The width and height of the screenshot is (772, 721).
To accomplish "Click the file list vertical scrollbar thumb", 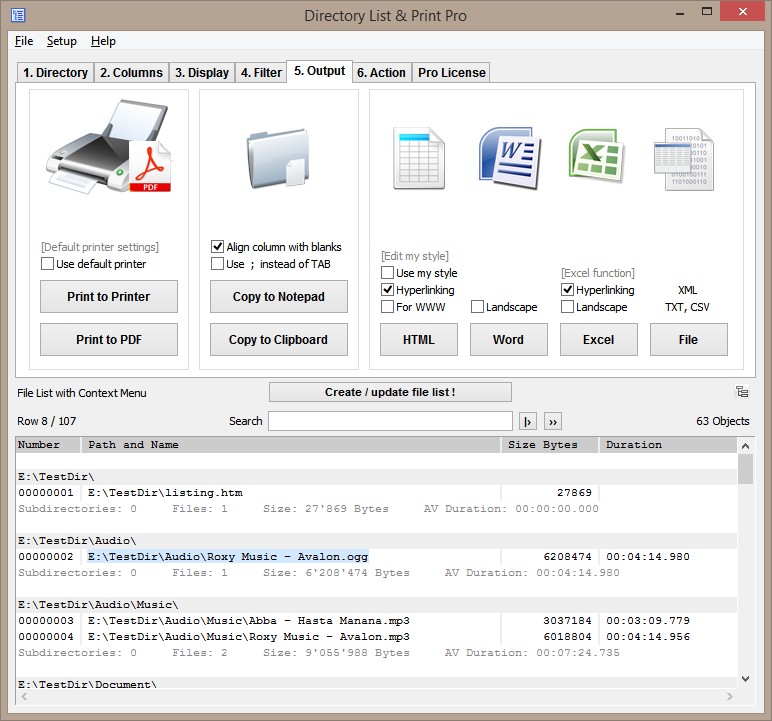I will pyautogui.click(x=745, y=469).
